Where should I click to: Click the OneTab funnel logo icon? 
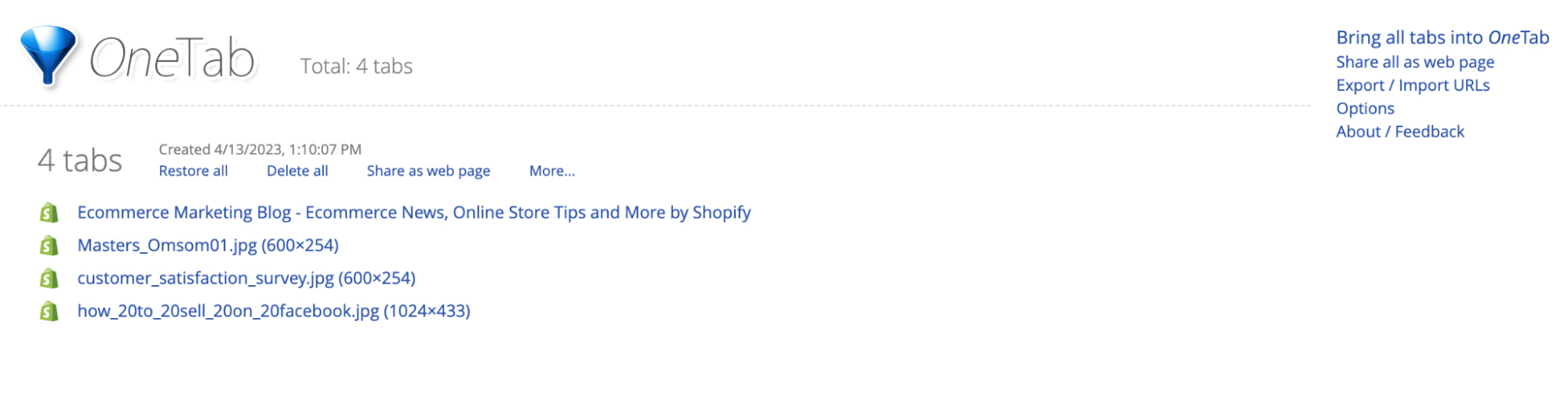tap(48, 53)
